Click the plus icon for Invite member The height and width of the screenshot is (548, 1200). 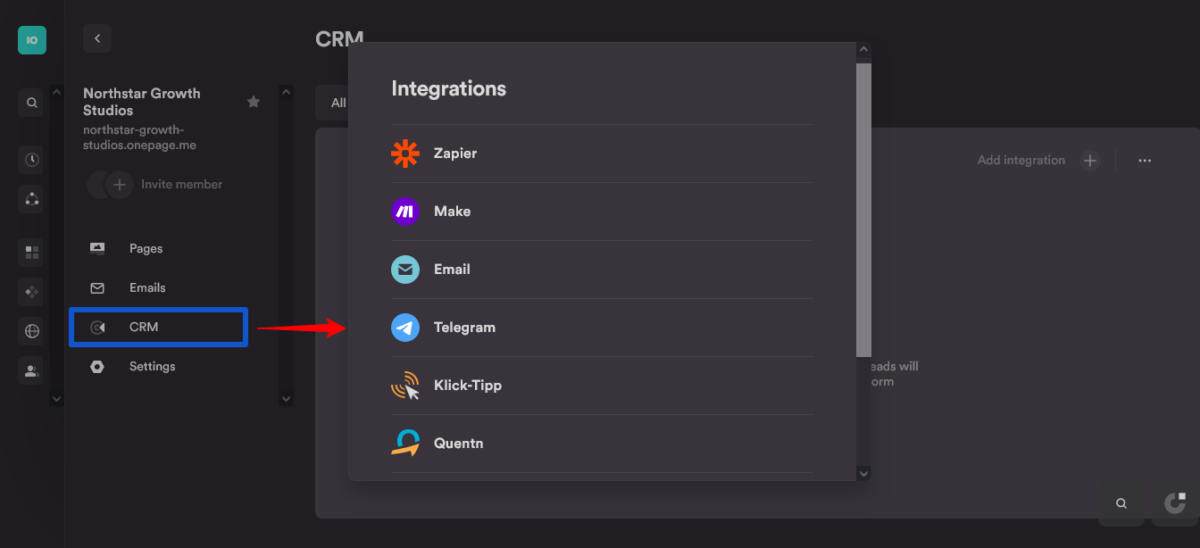120,184
